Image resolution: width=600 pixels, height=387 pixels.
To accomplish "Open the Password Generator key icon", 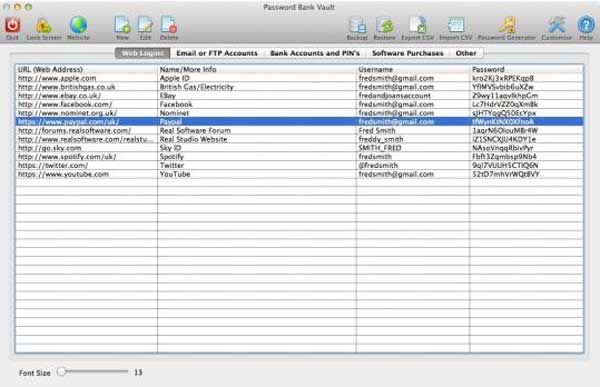I will pyautogui.click(x=507, y=25).
